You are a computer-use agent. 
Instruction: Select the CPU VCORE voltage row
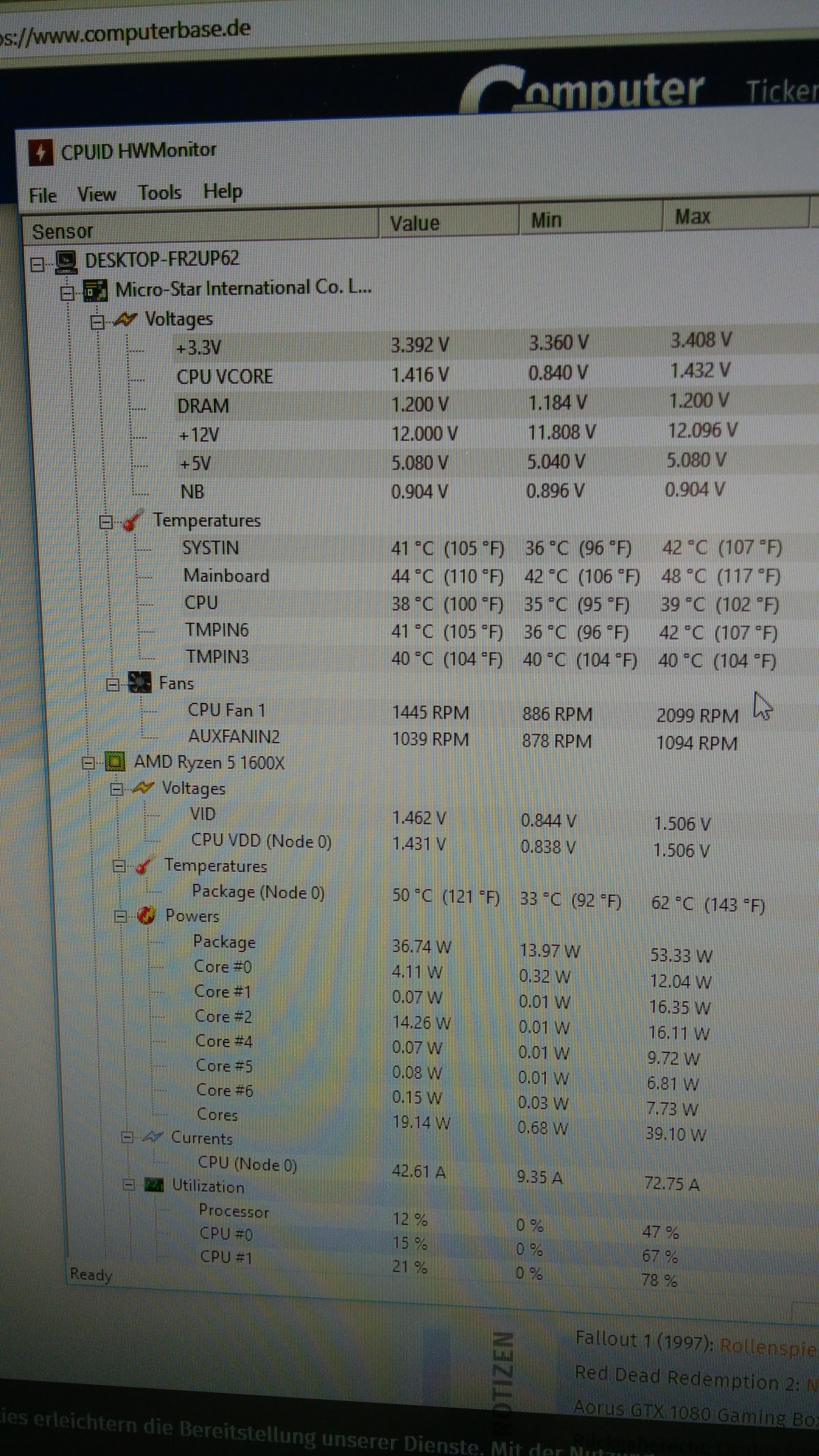point(225,376)
